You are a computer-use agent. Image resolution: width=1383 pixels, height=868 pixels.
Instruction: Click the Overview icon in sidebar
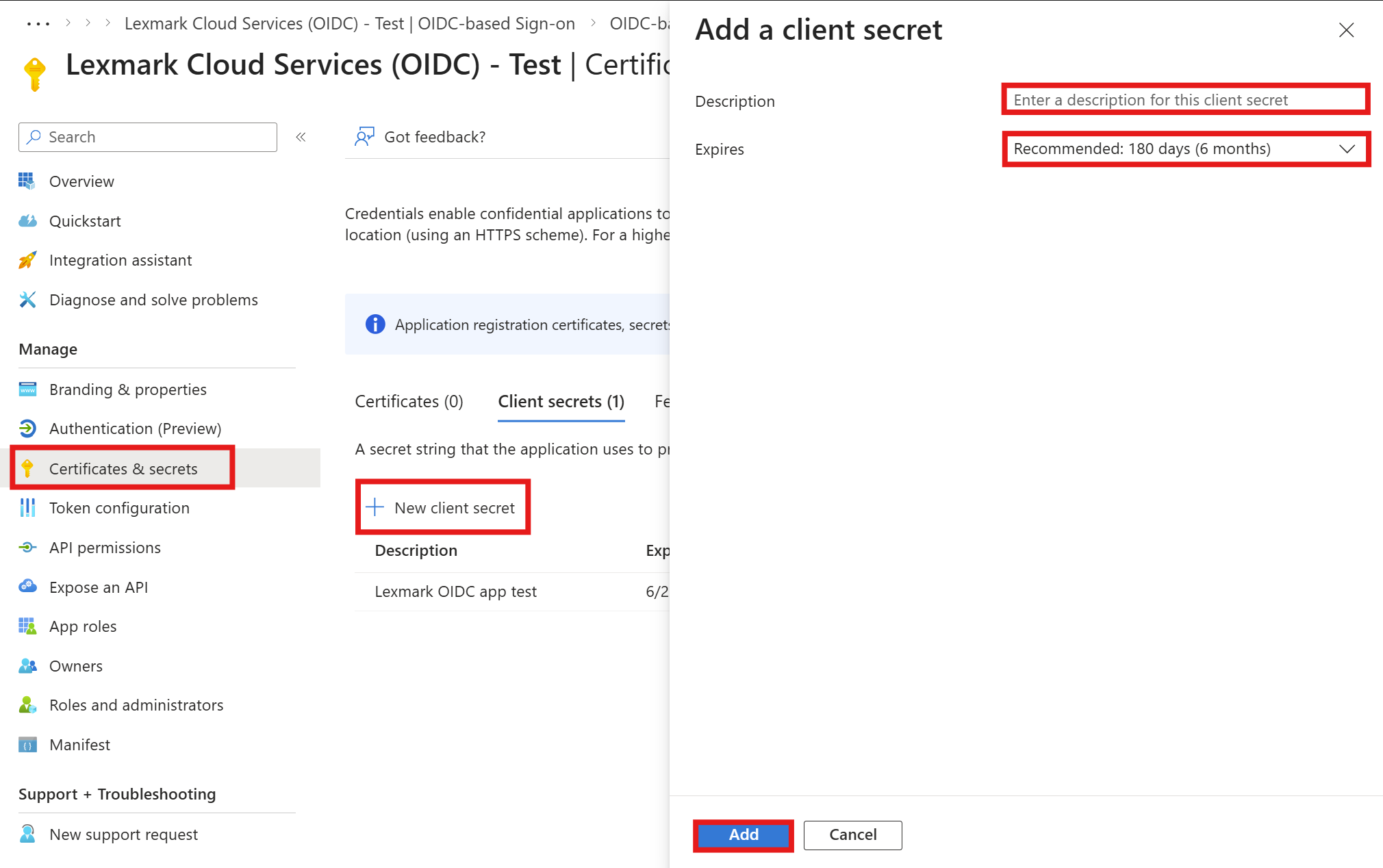point(27,181)
